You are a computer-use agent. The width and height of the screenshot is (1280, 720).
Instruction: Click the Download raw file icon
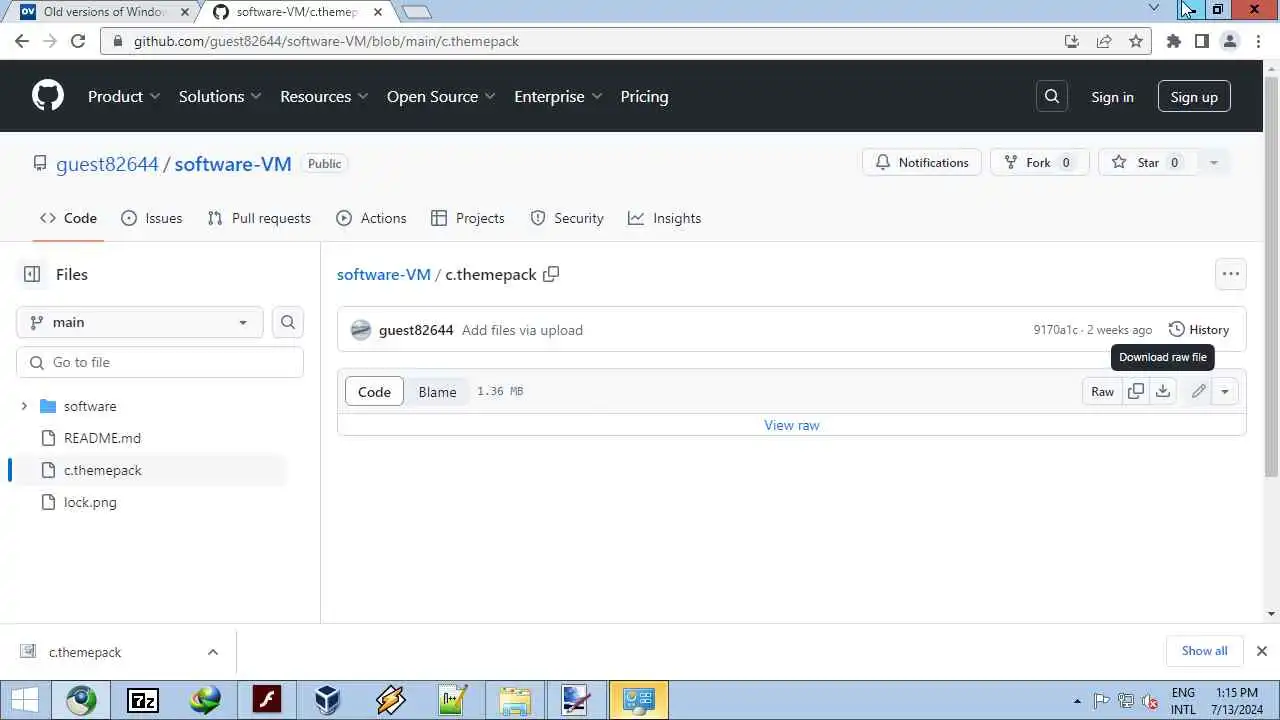[x=1162, y=391]
